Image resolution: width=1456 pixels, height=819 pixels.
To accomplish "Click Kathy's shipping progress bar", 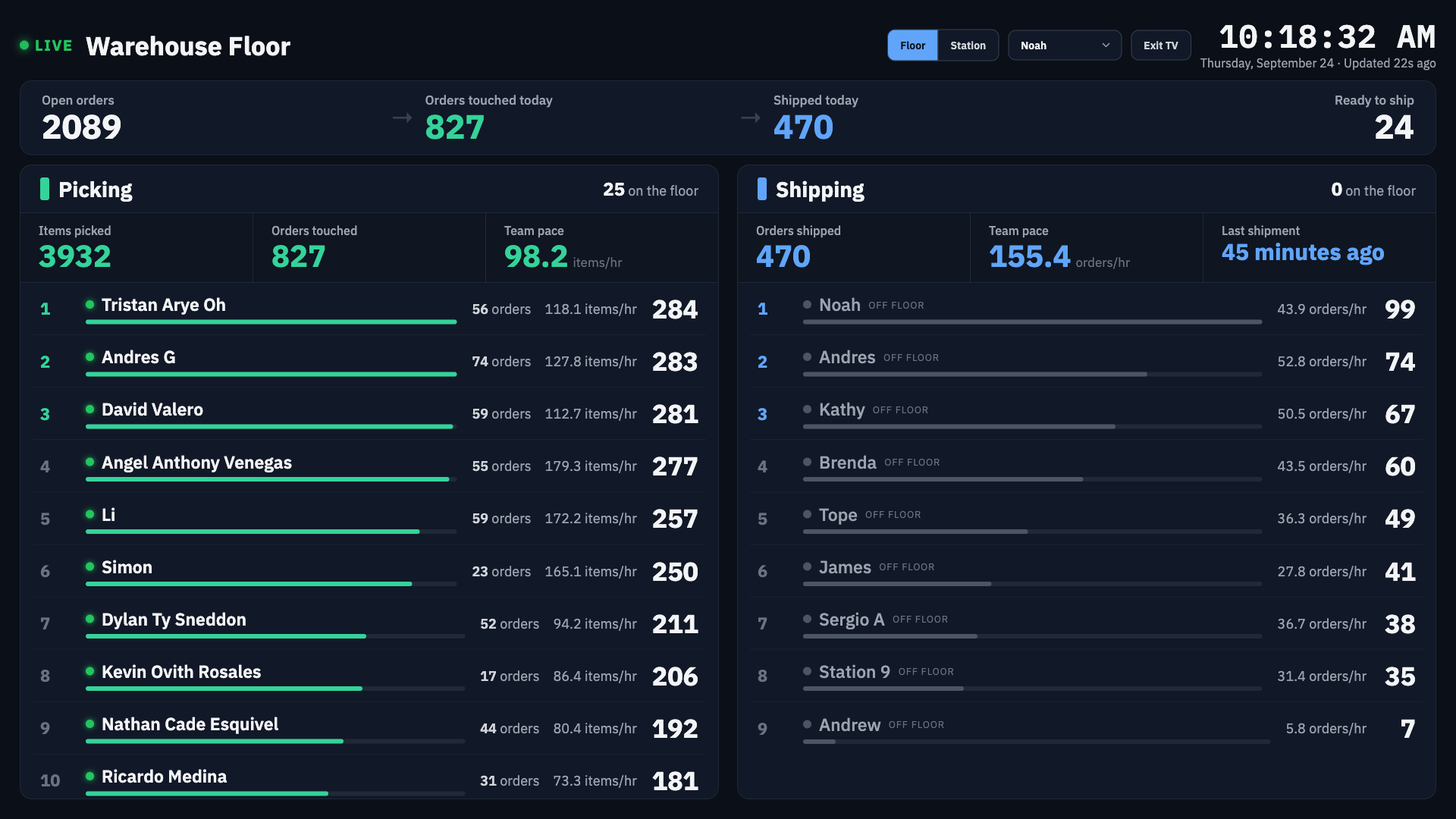I will 1032,426.
